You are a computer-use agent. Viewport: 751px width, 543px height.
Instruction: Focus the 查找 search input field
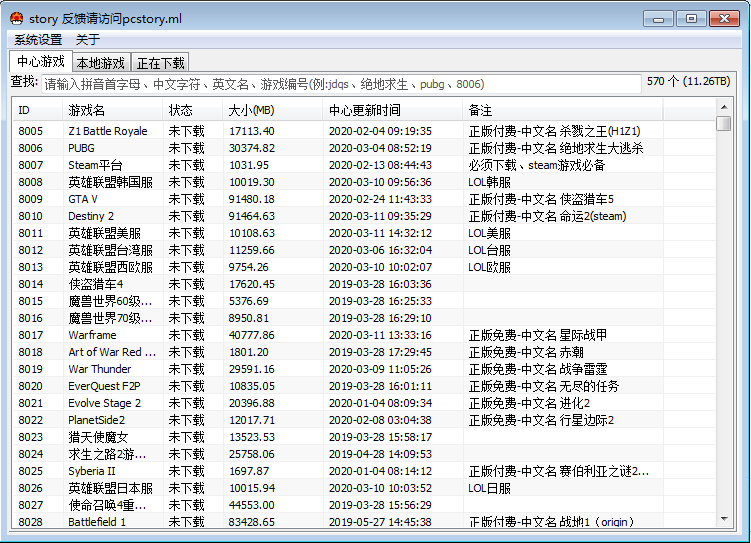coord(341,84)
